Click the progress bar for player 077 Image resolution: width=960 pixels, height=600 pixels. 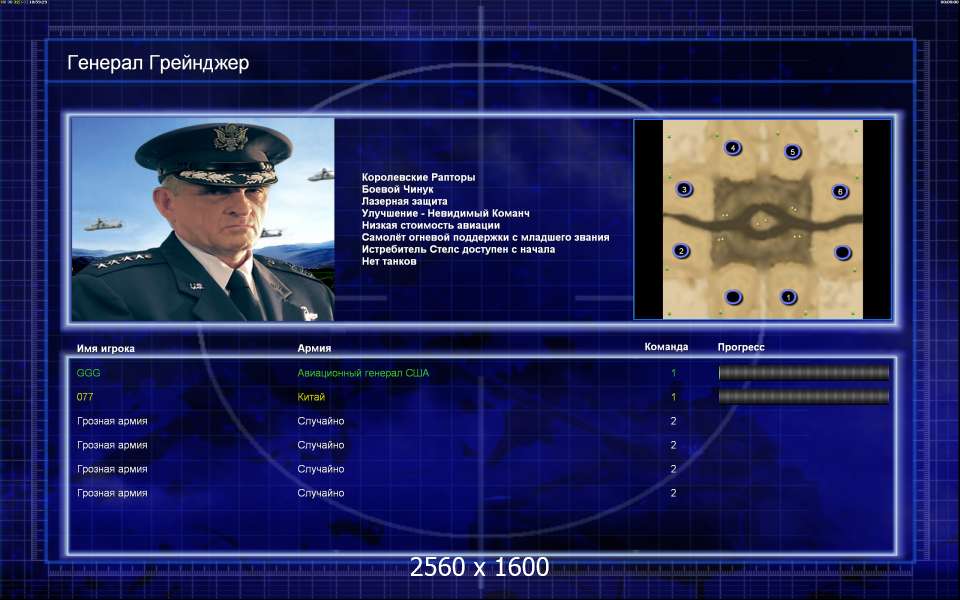(803, 397)
